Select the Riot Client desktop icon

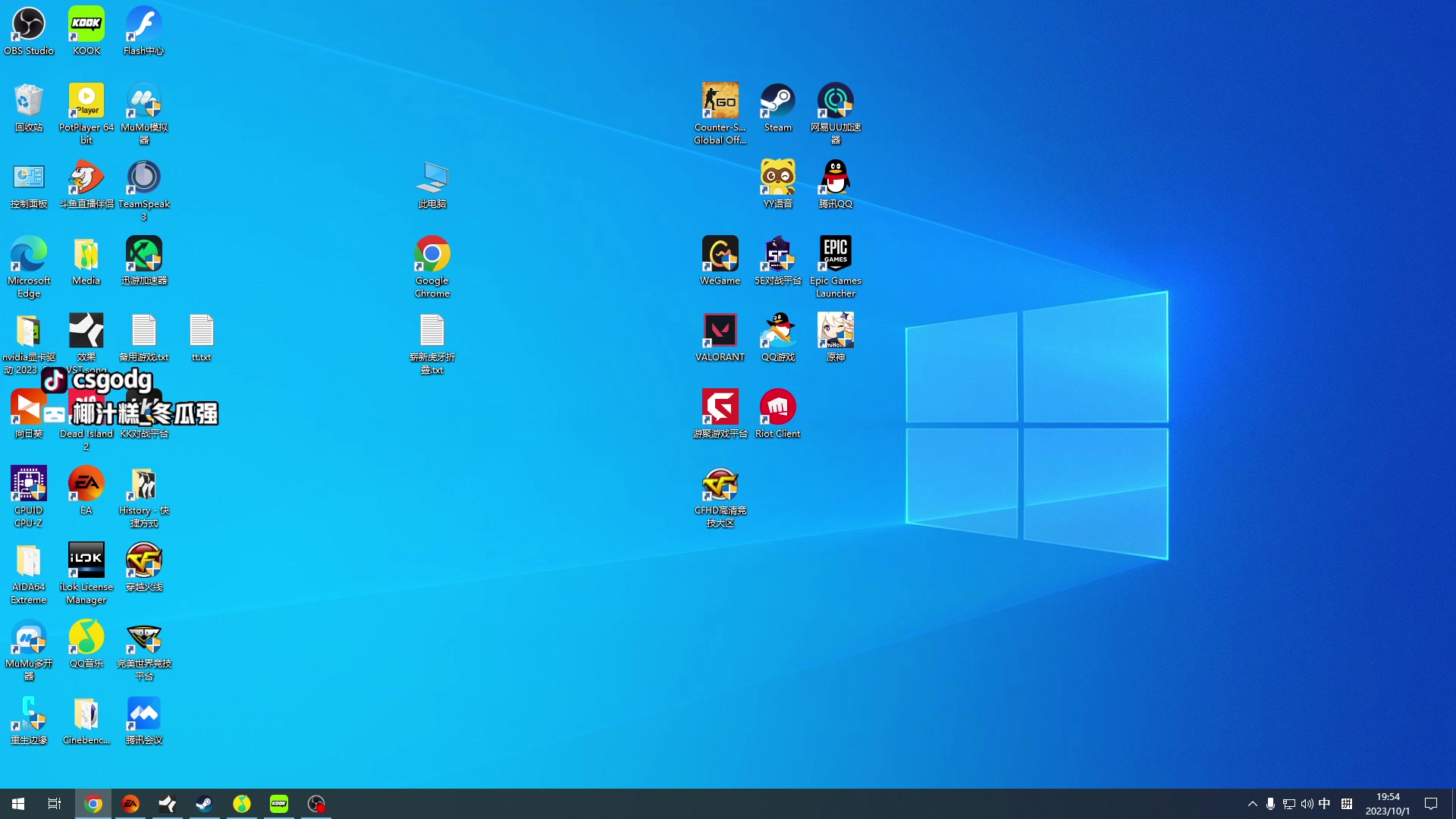point(778,414)
